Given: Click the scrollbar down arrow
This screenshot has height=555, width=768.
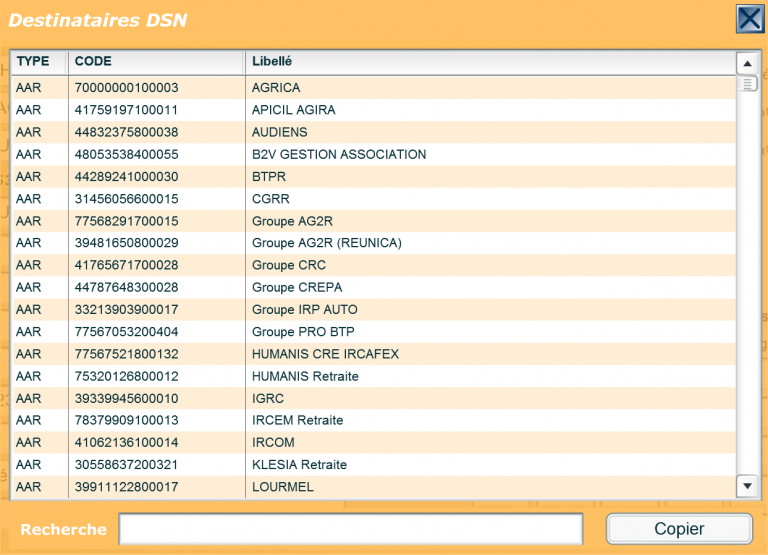Looking at the screenshot, I should tap(747, 486).
